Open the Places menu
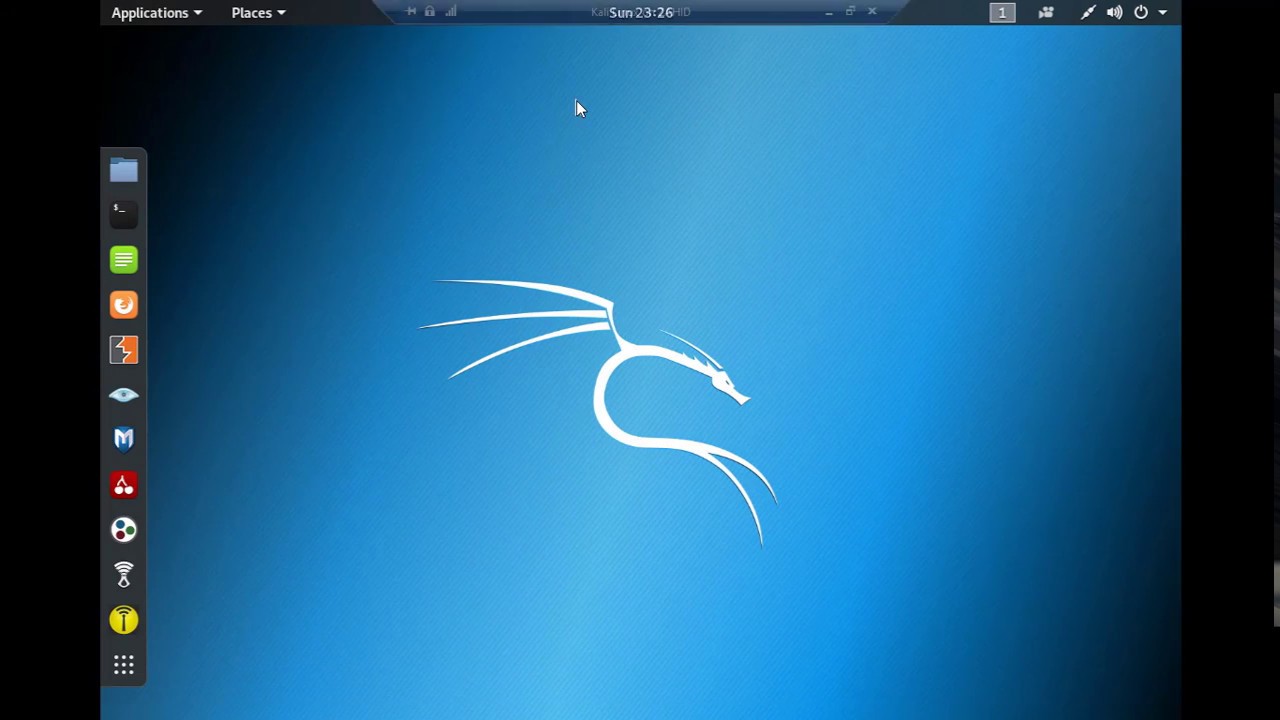Screen dimensions: 1280x720 (x=258, y=12)
